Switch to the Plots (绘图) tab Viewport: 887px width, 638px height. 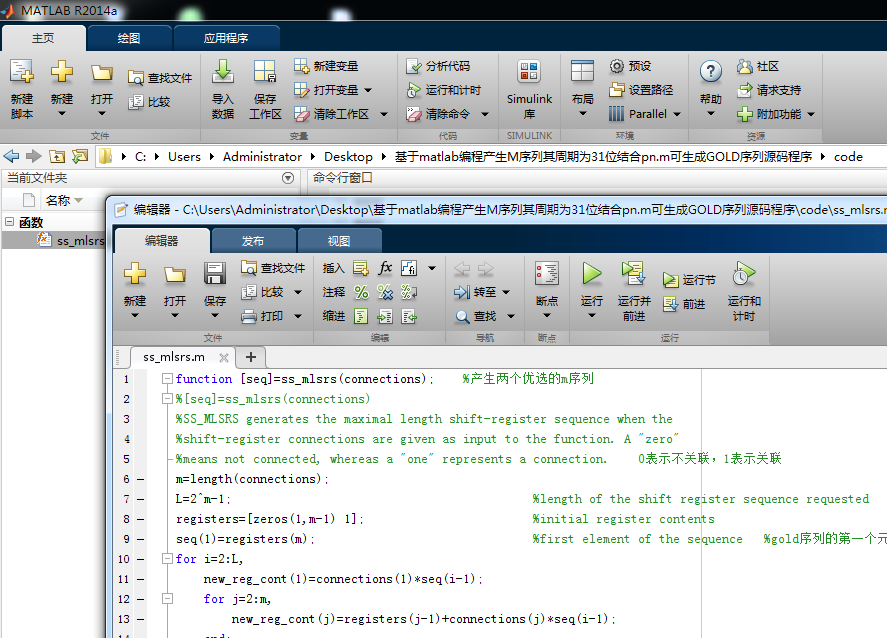coord(129,38)
